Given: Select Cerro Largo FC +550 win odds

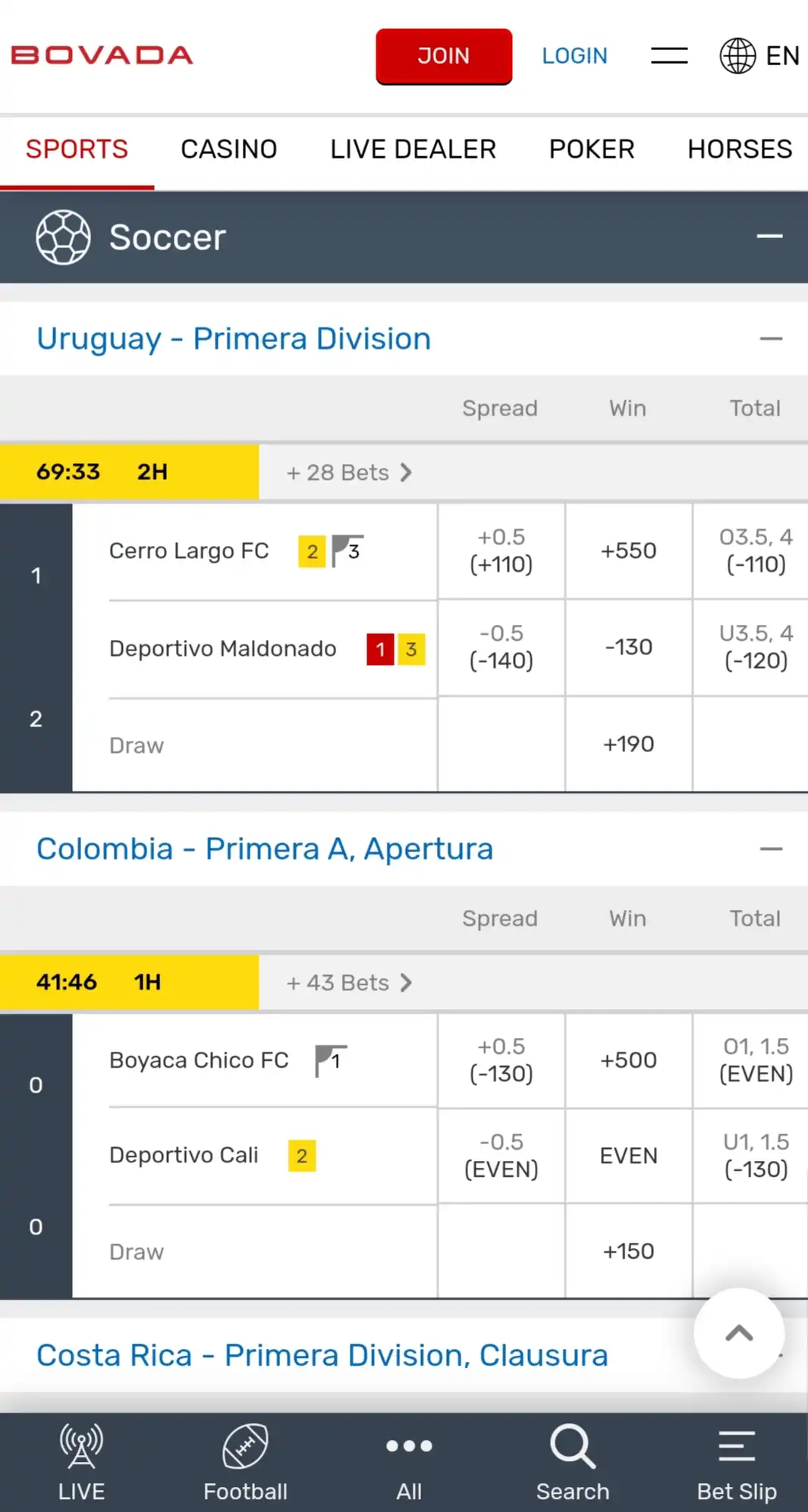Looking at the screenshot, I should [628, 551].
